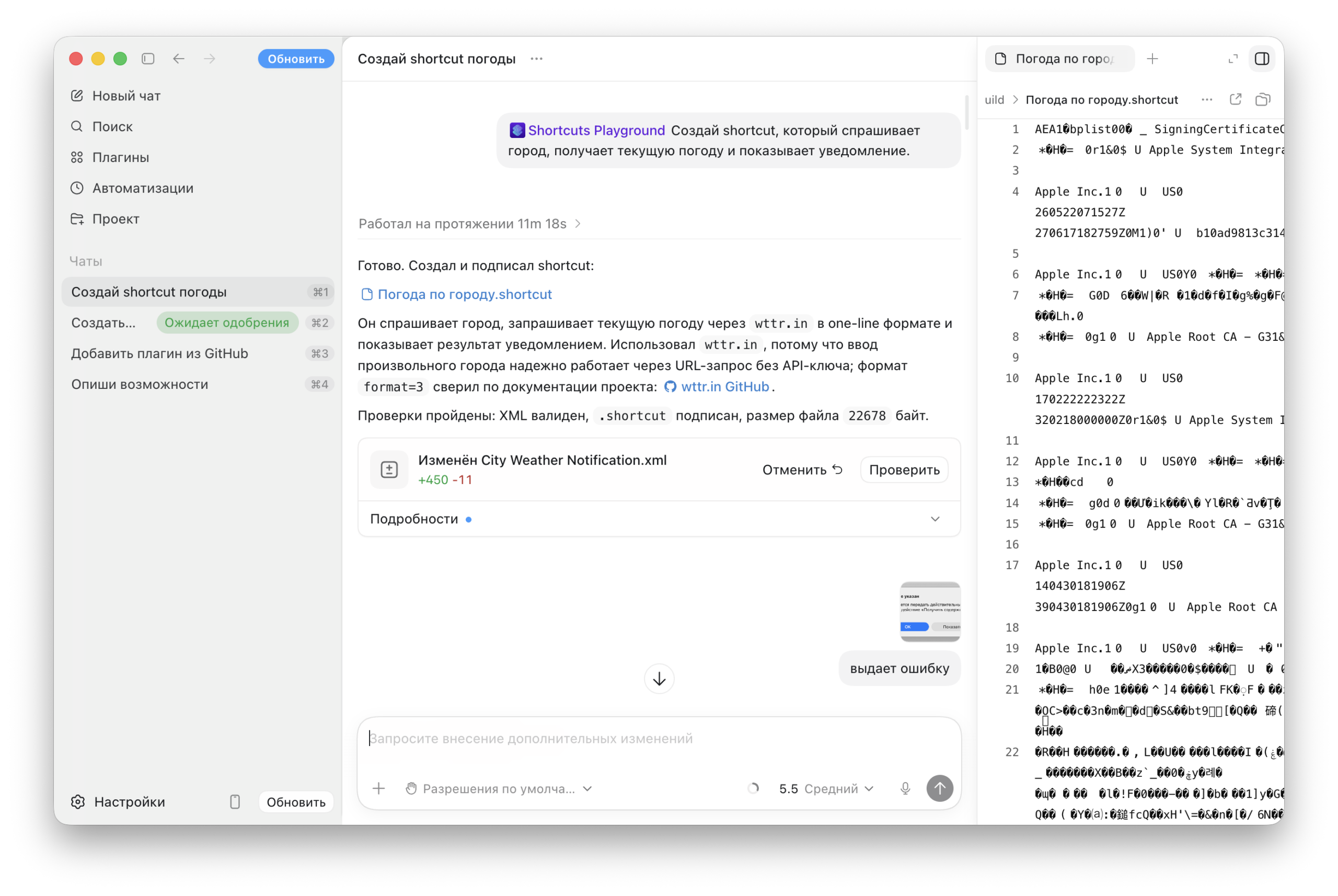This screenshot has width=1338, height=896.
Task: Click the plus attach icon in the composer
Action: coord(379,789)
